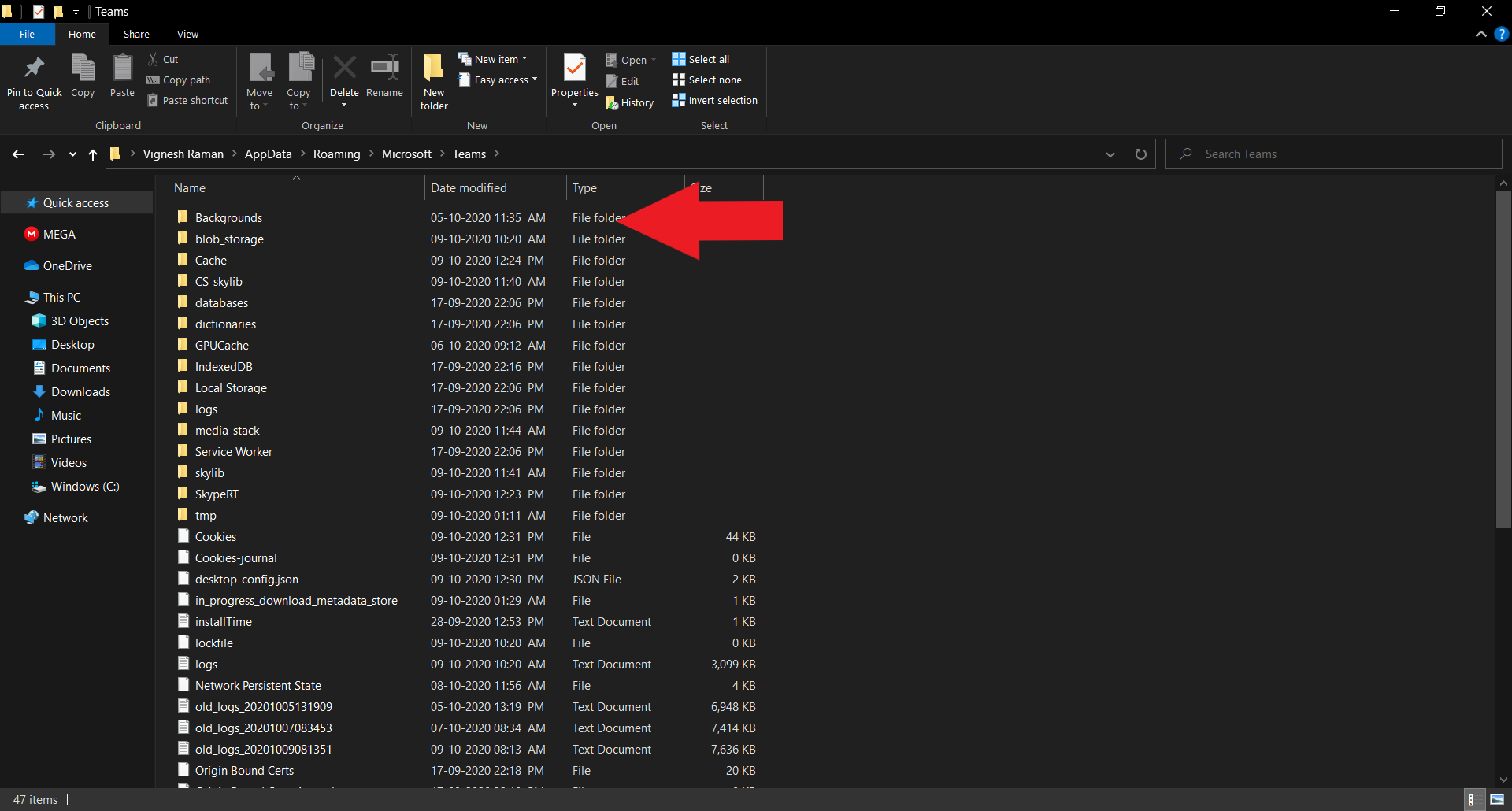Go forward with forward arrow
The height and width of the screenshot is (811, 1512).
[49, 154]
